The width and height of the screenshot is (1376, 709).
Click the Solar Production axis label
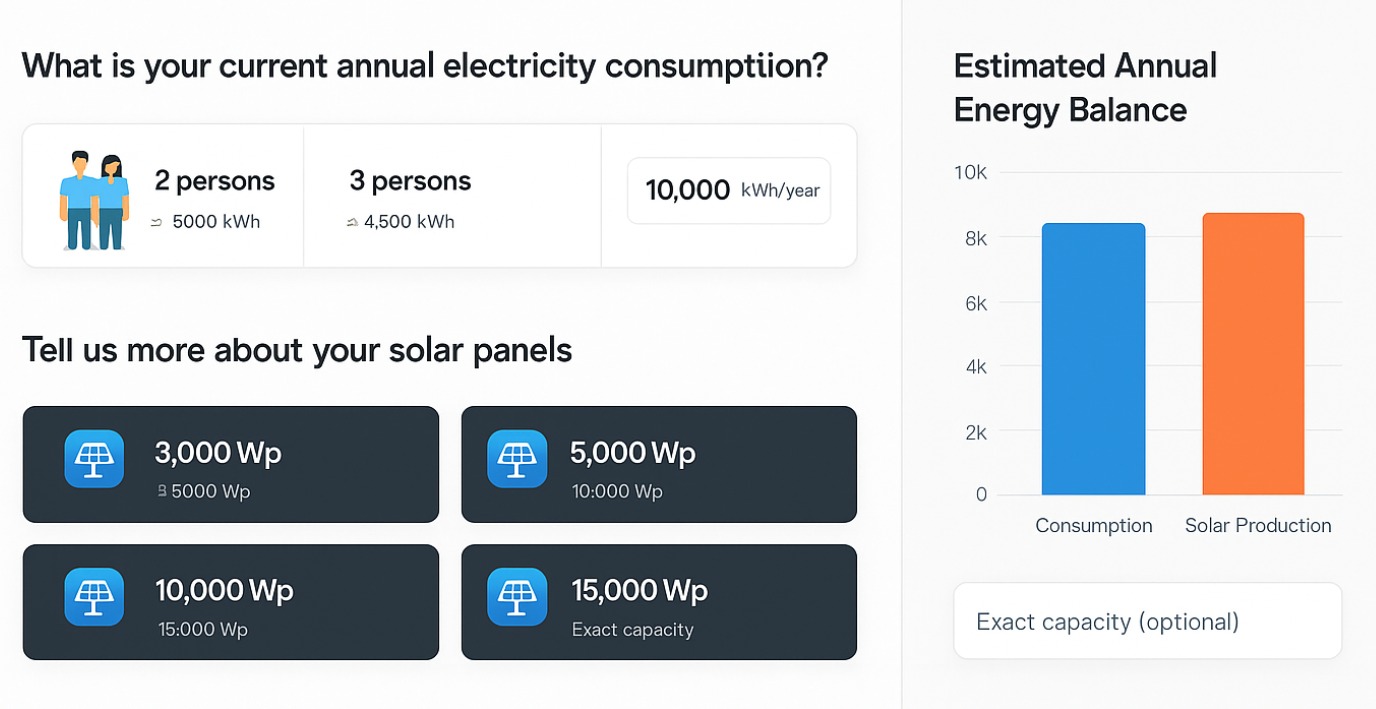coord(1258,526)
